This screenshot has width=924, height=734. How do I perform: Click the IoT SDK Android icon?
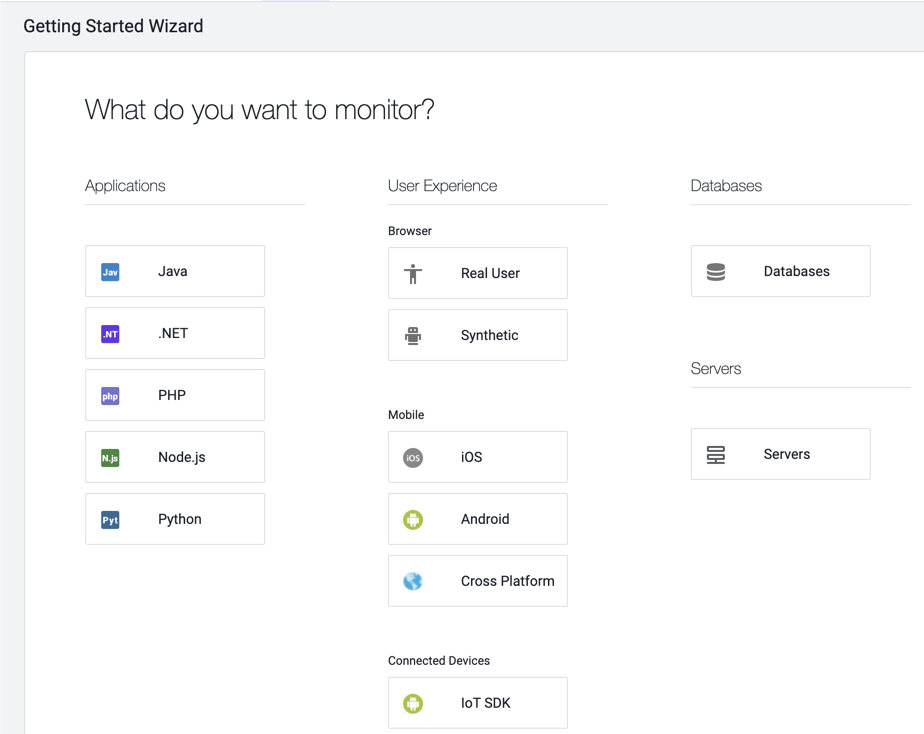click(x=413, y=704)
